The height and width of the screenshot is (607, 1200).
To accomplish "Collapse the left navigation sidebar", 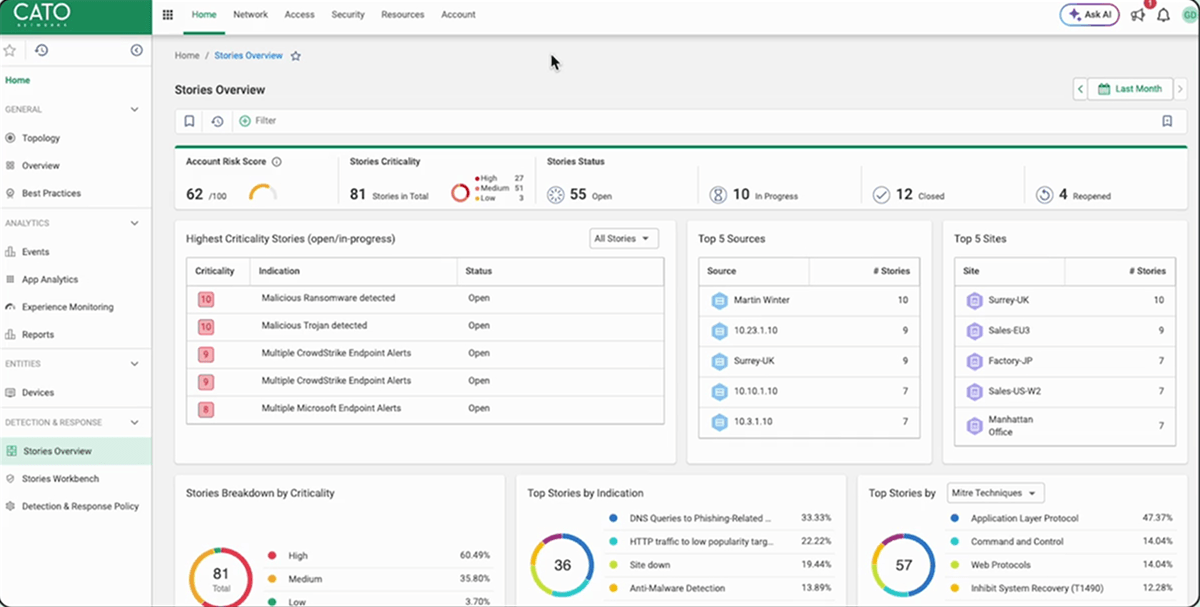I will tap(137, 50).
